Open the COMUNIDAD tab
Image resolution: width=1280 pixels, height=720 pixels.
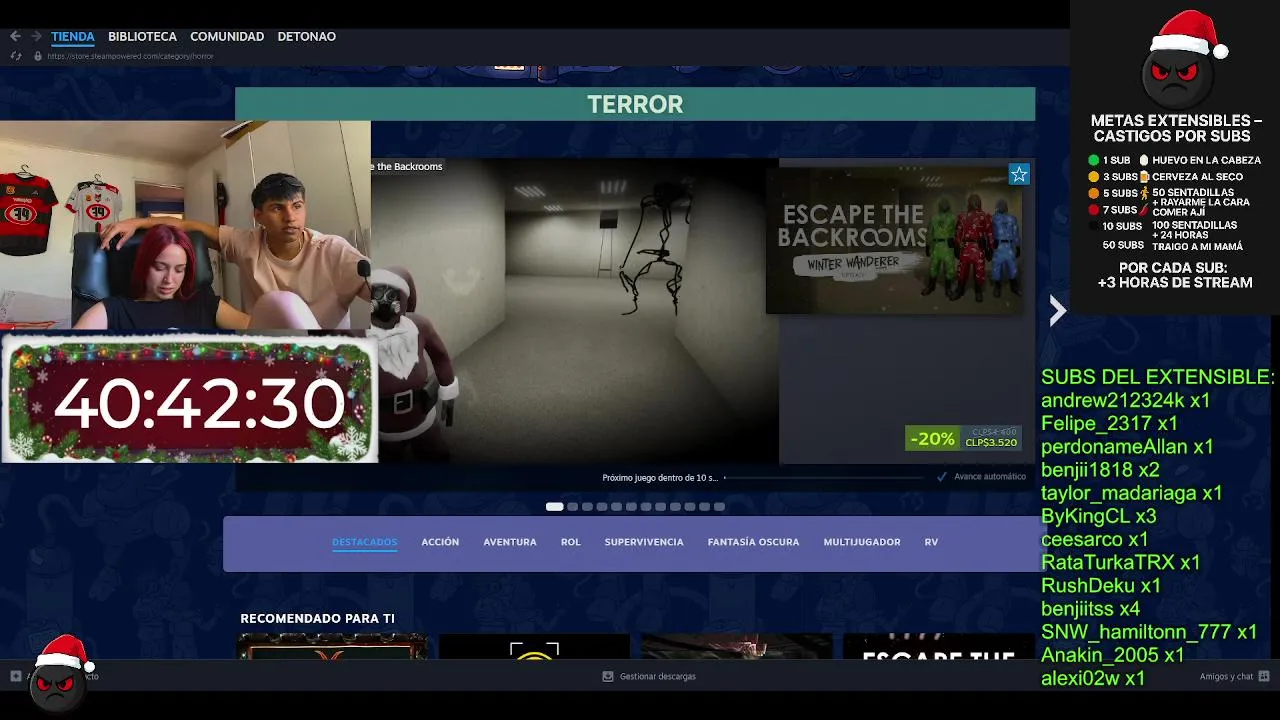(227, 36)
